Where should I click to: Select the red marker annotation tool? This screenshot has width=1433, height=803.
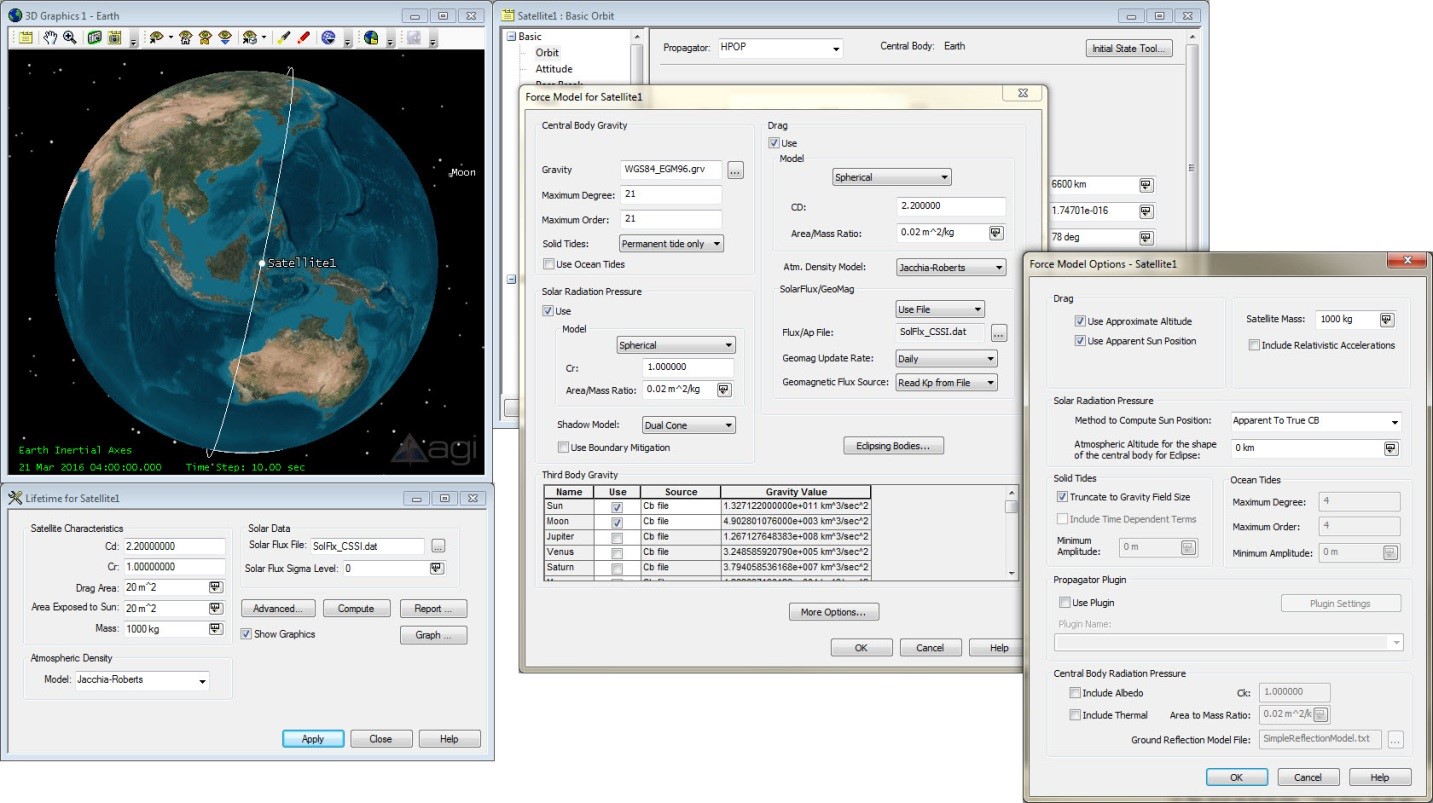click(303, 38)
